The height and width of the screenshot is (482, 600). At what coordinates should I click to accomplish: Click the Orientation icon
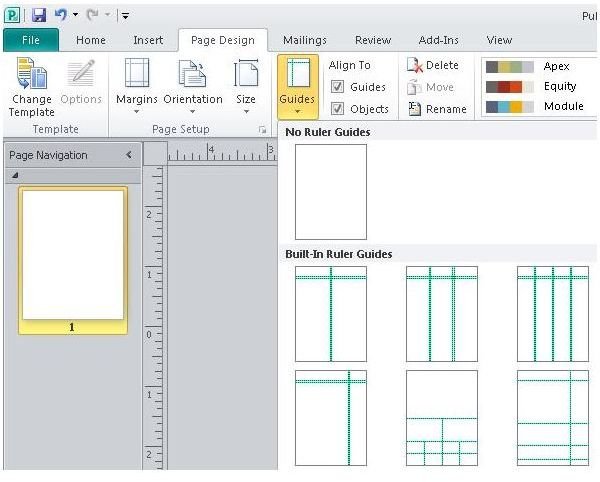(192, 74)
